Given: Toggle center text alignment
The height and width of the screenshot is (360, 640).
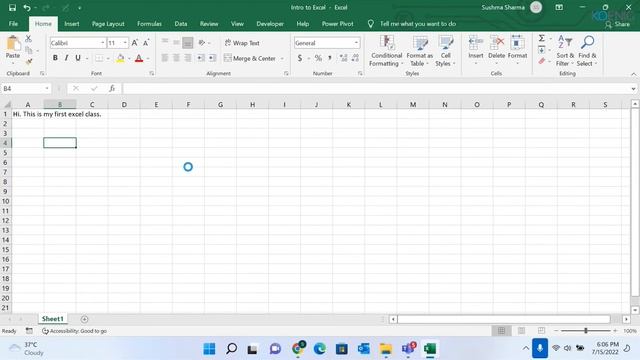Looking at the screenshot, I should pyautogui.click(x=176, y=58).
